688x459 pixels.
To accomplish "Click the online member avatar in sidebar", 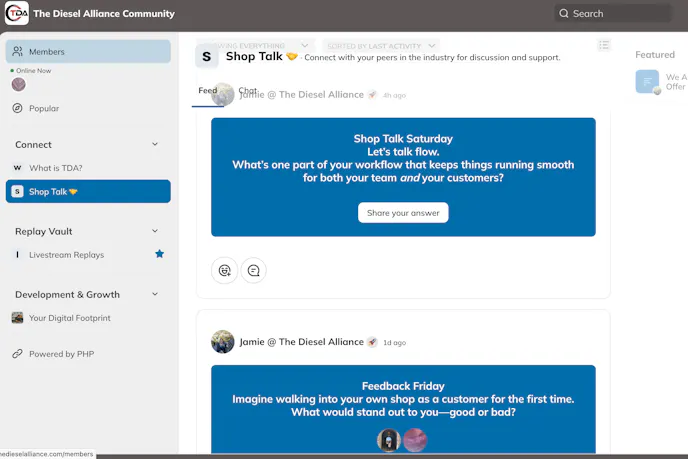I will 18,85.
